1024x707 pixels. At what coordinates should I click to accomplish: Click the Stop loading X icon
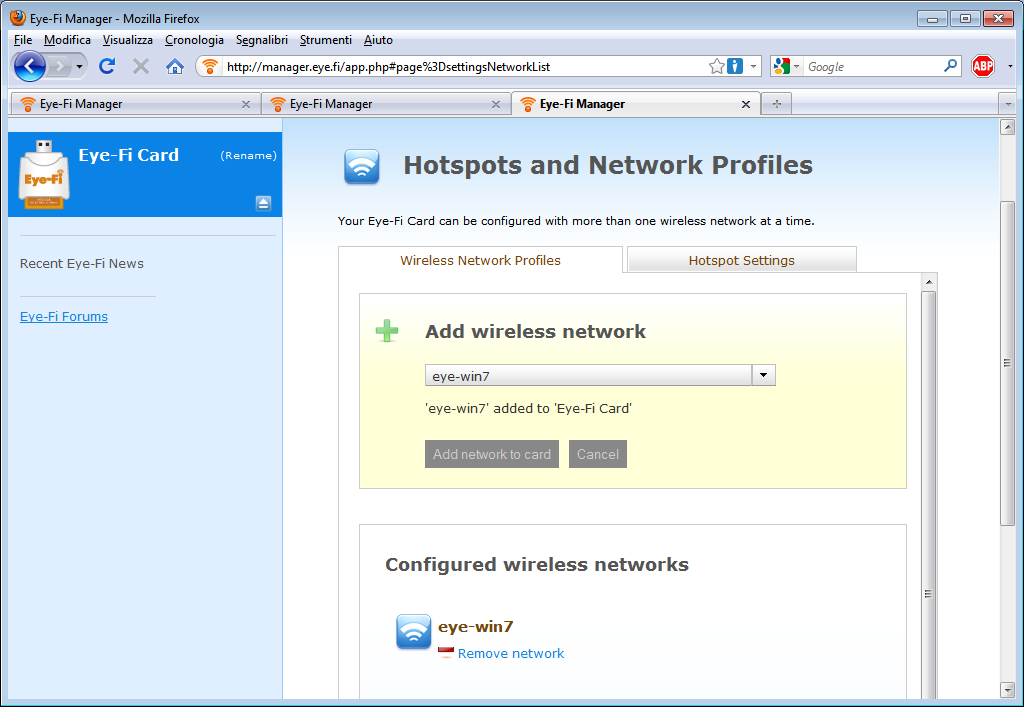click(140, 66)
